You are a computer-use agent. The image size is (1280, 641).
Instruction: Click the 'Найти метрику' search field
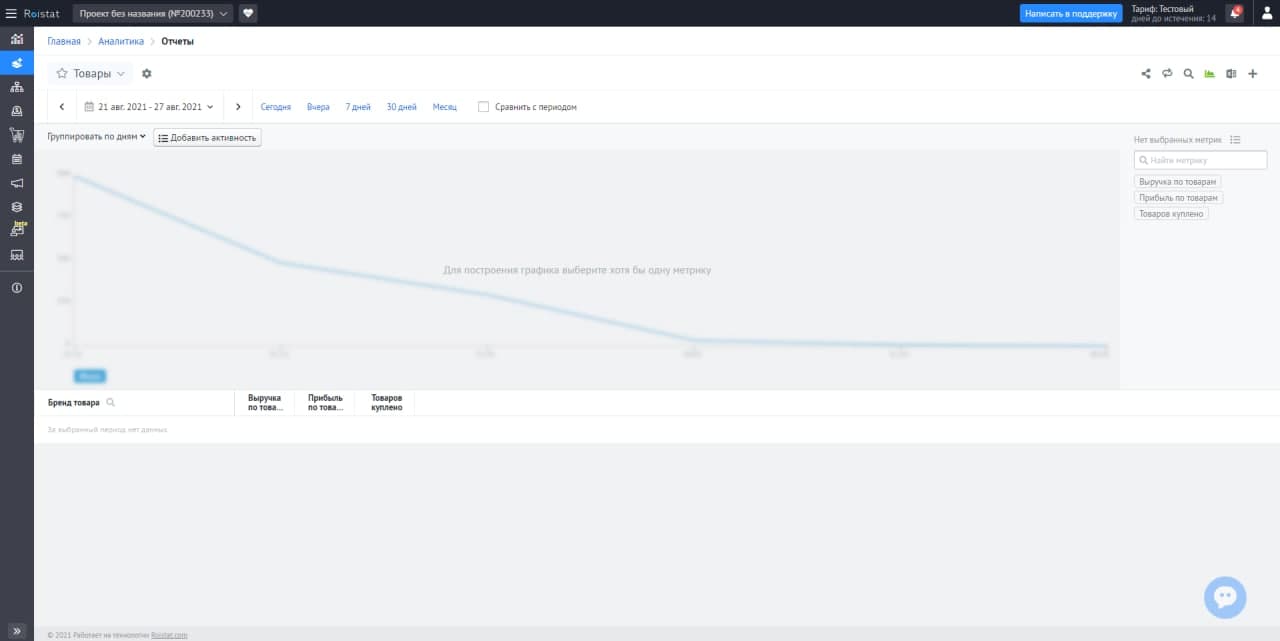pyautogui.click(x=1201, y=160)
